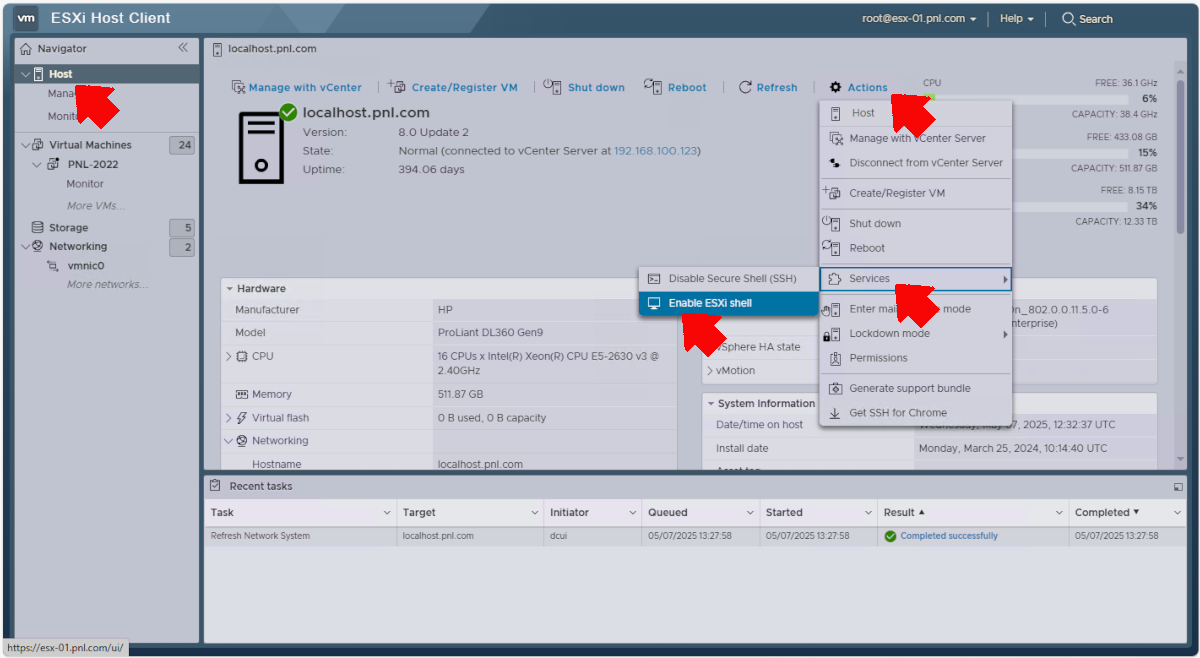Click the Create/Register VM toolbar icon
Image resolution: width=1200 pixels, height=658 pixels.
396,87
